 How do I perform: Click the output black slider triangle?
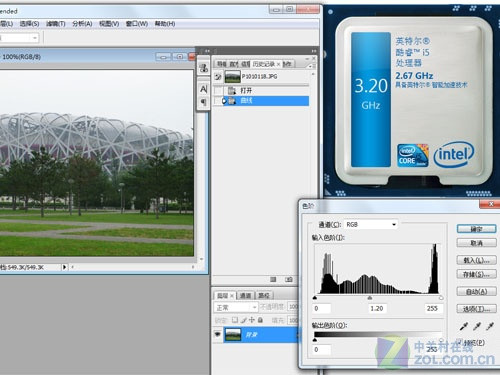pyautogui.click(x=315, y=340)
